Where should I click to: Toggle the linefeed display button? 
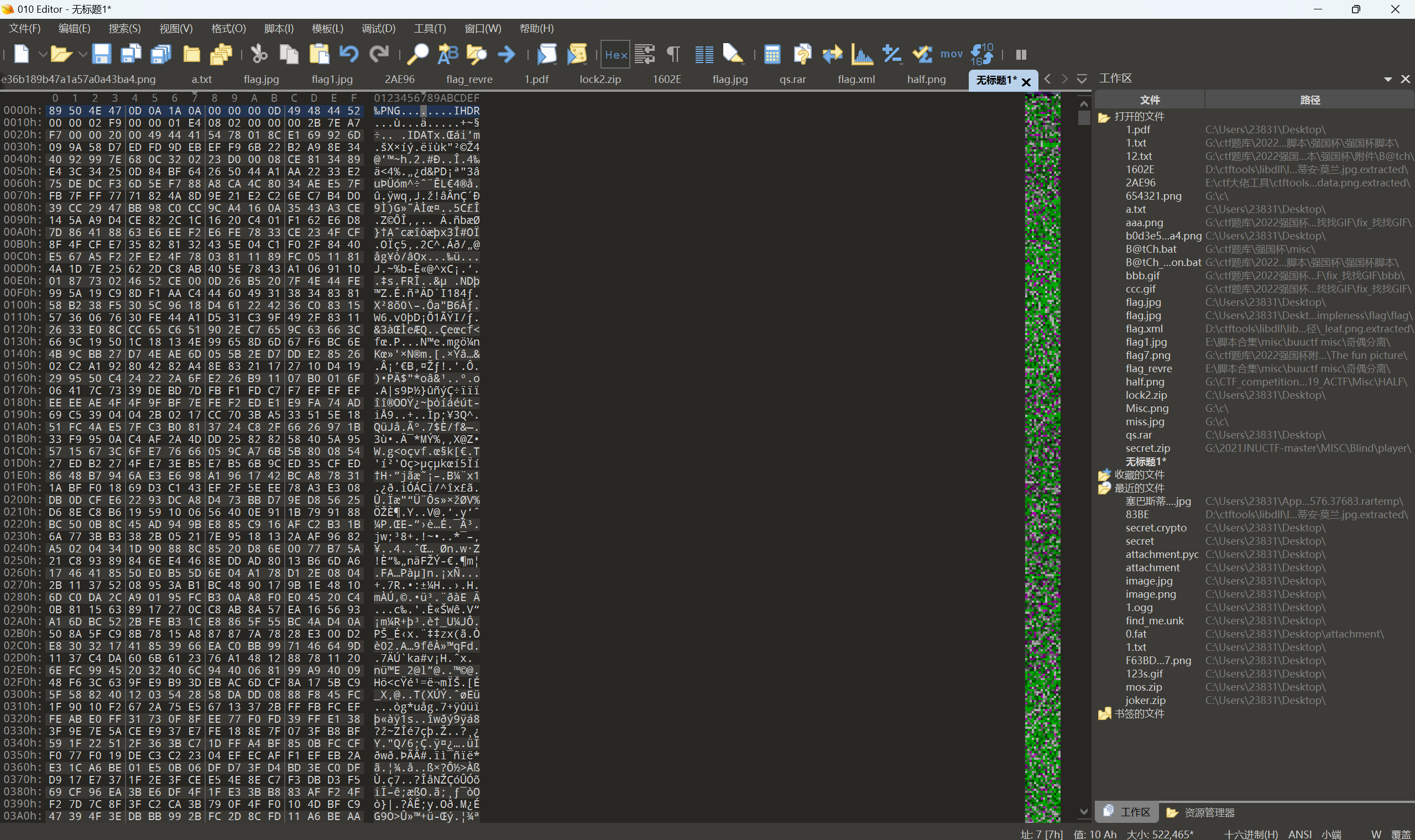645,54
